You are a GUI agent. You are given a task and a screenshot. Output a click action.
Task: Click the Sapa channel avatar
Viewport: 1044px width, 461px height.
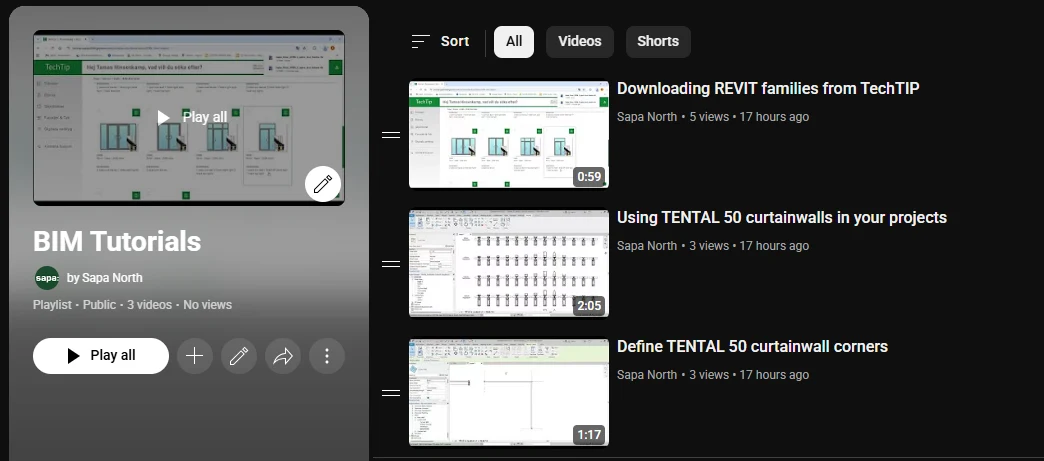click(x=47, y=278)
